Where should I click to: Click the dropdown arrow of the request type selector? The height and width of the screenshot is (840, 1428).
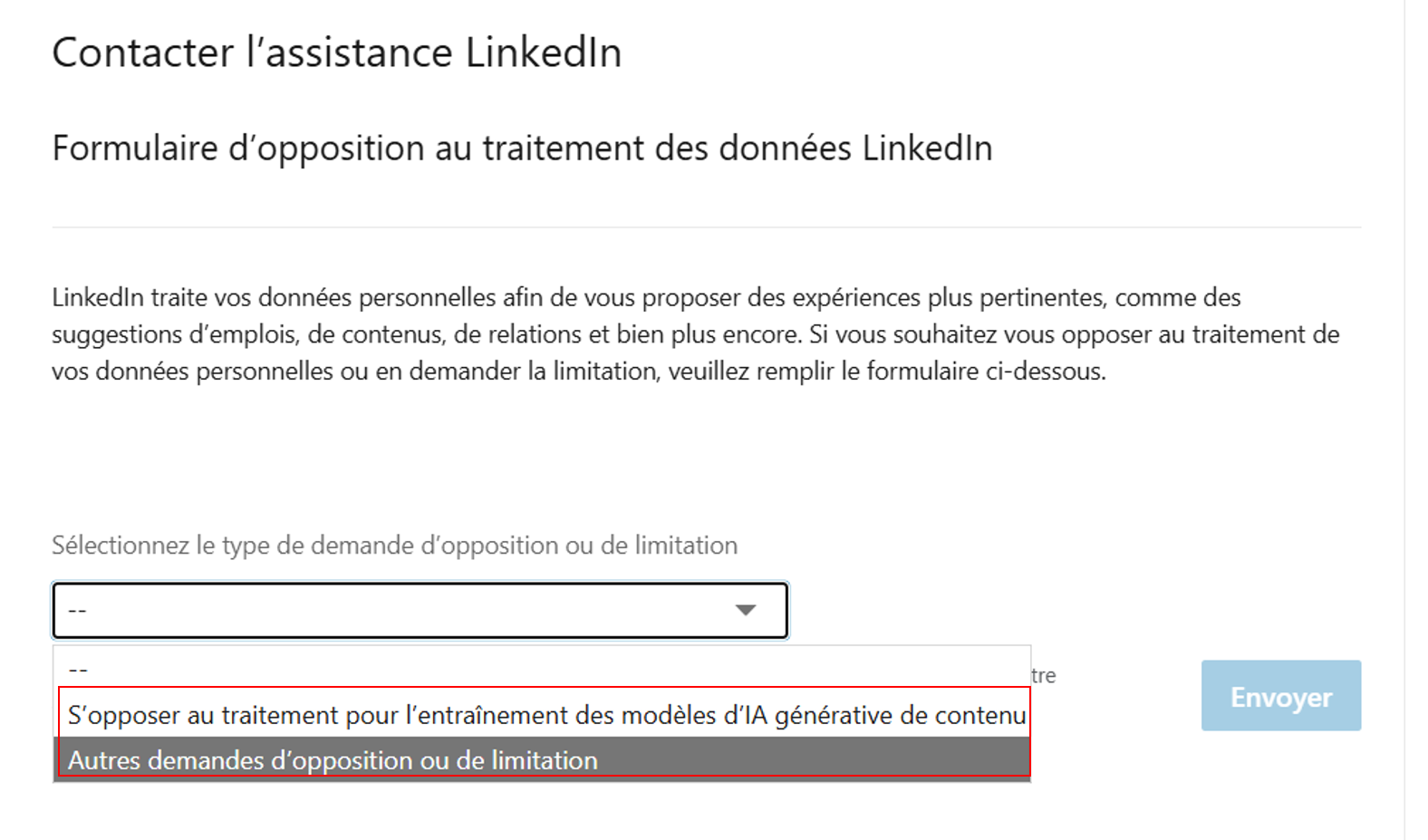(x=745, y=611)
